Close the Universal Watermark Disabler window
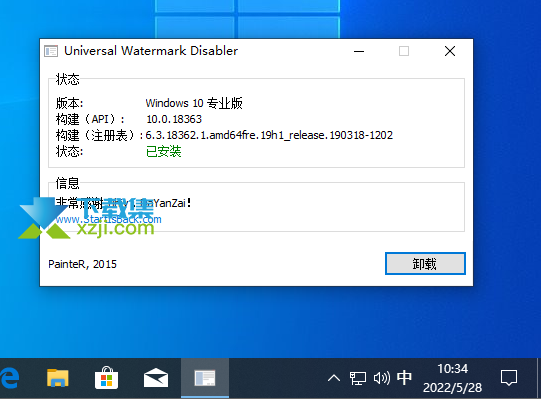 coord(450,51)
